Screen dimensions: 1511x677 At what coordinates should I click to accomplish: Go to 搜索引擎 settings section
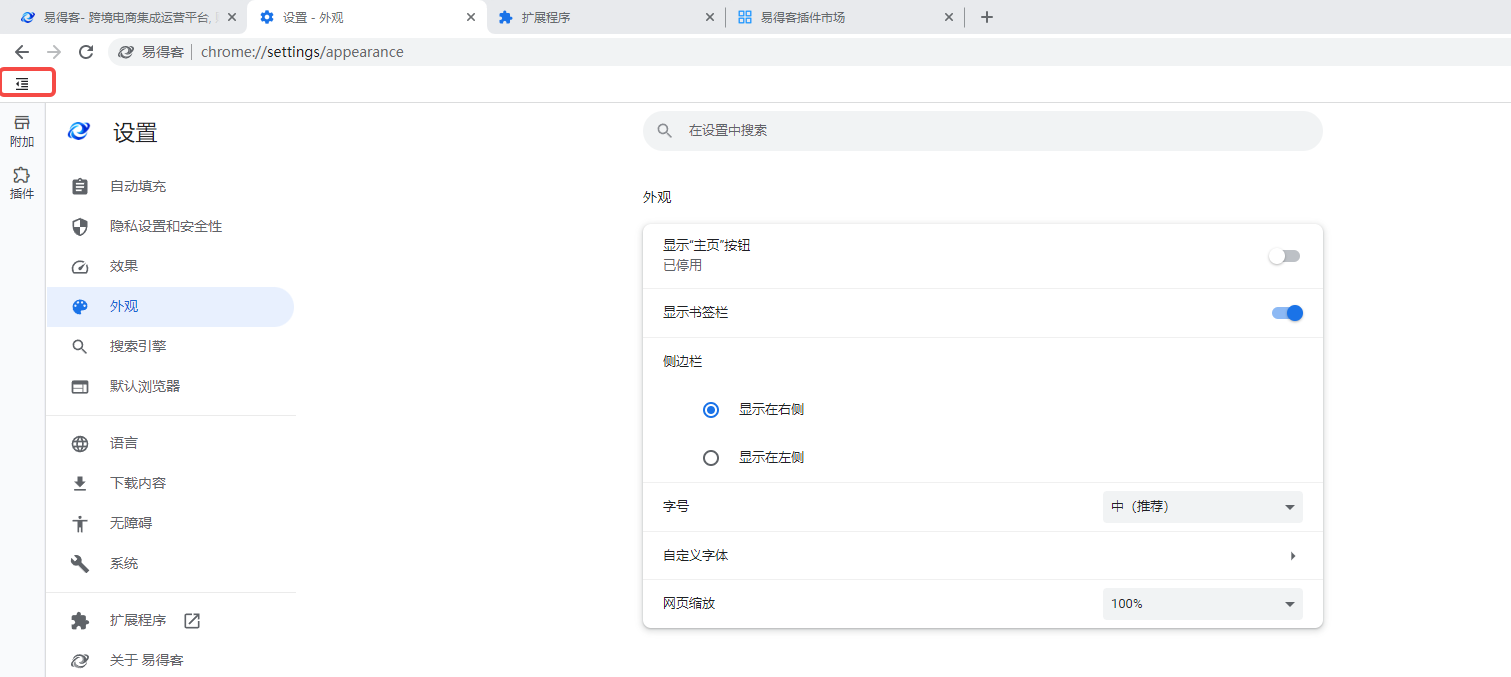click(x=138, y=347)
